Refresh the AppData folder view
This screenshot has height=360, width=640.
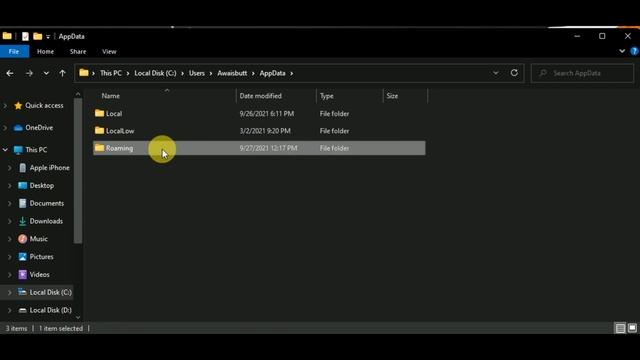pos(514,73)
